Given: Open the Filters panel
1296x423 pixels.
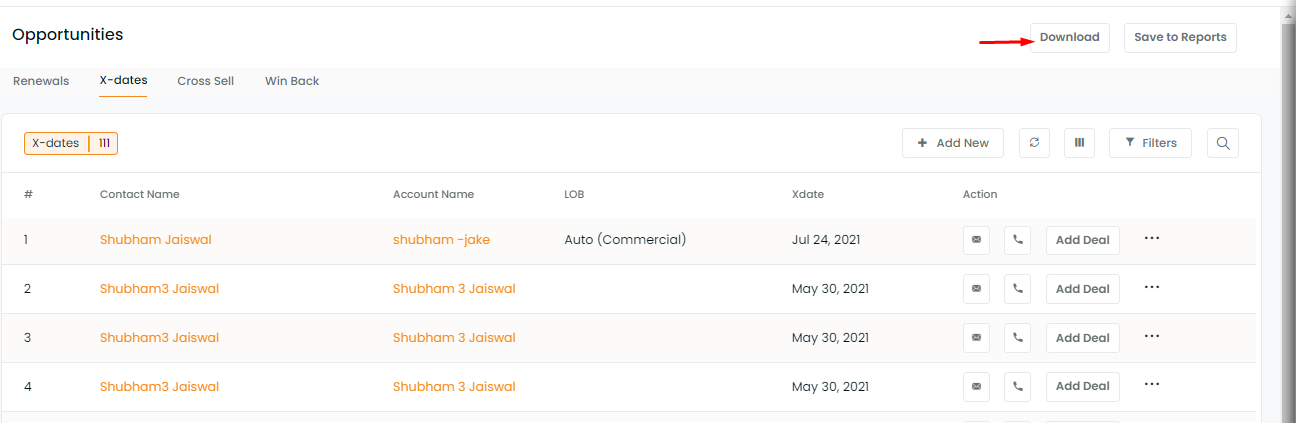Looking at the screenshot, I should tap(1150, 143).
